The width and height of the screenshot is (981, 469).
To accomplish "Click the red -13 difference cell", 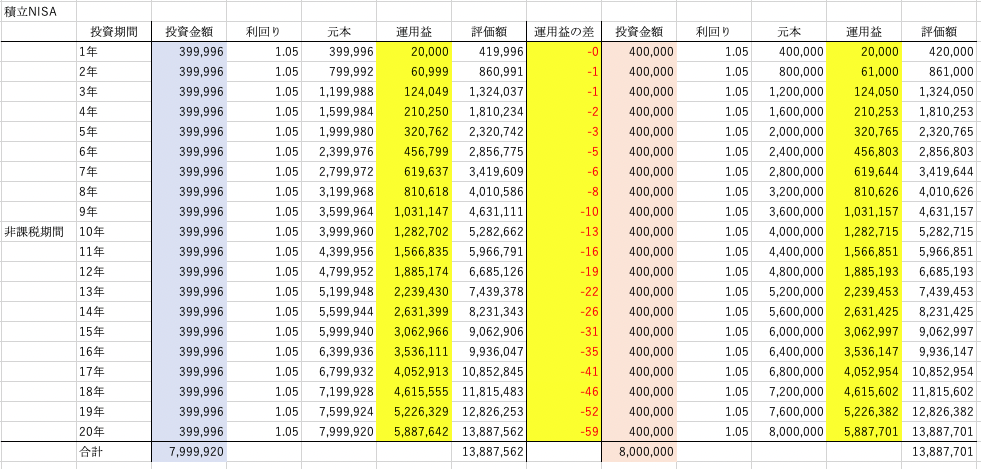I will click(x=564, y=231).
